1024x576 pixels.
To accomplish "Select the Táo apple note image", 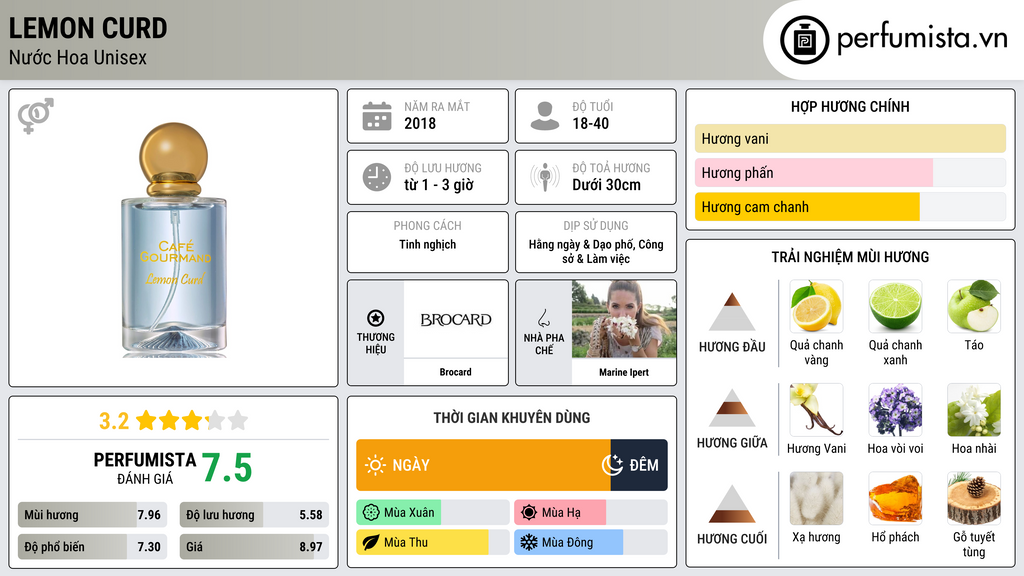I will tap(974, 306).
